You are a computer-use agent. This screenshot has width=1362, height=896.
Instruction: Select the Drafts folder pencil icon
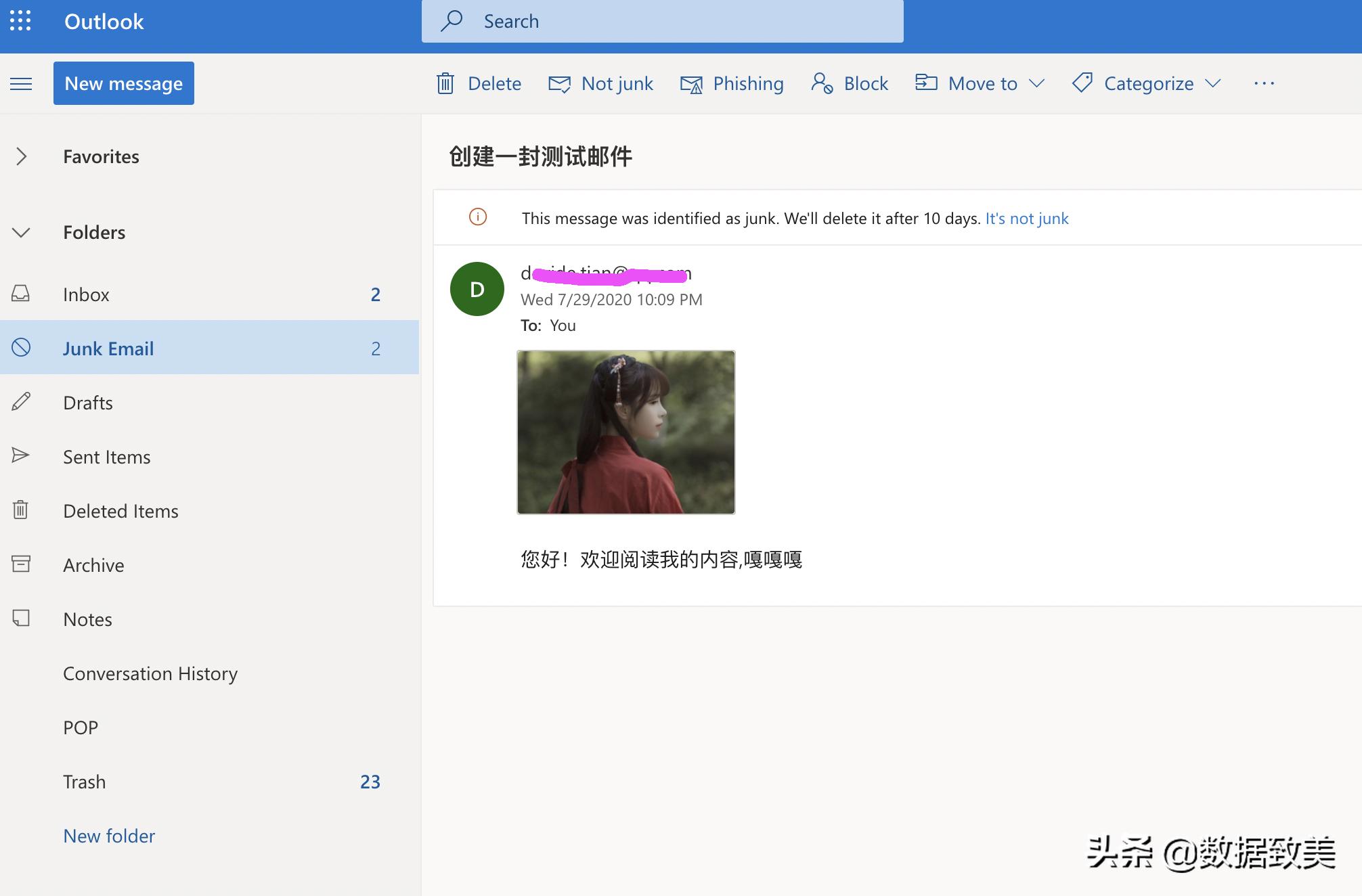coord(21,402)
